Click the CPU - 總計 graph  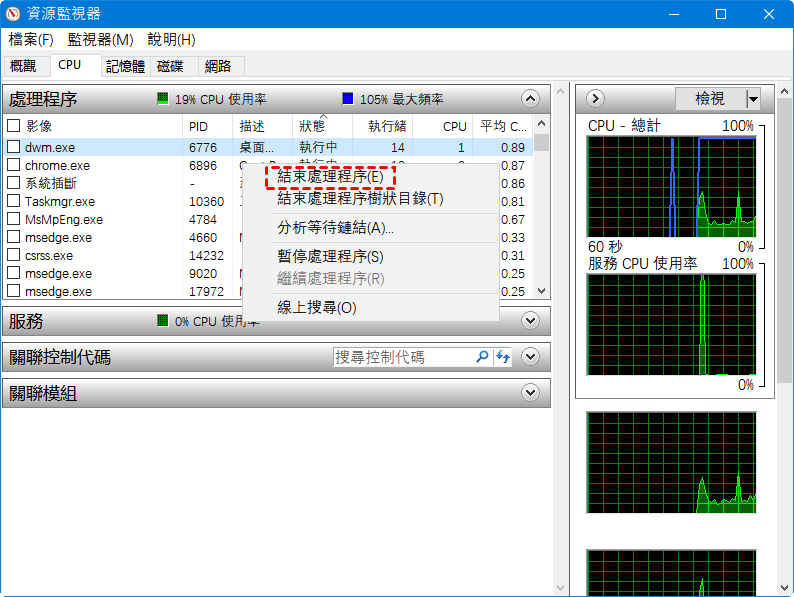coord(671,187)
